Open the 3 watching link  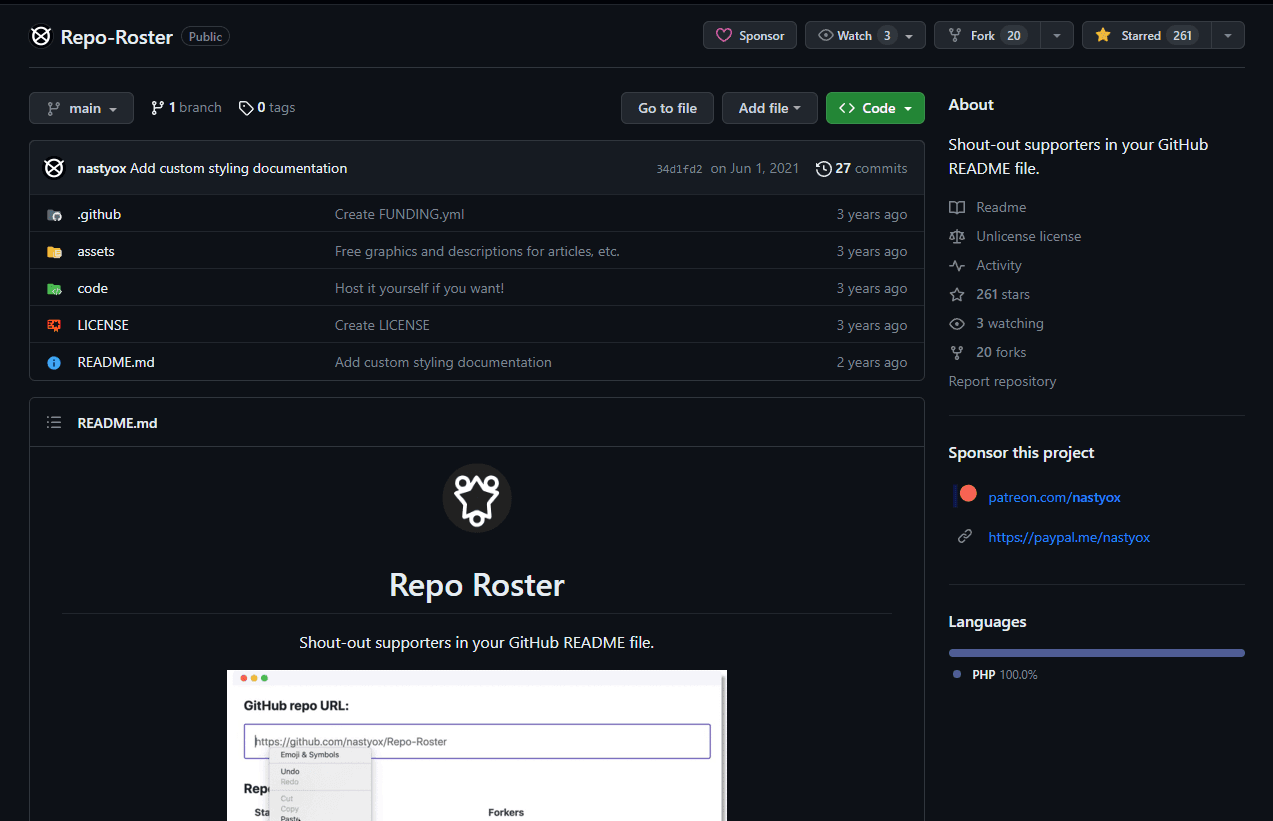[x=1010, y=323]
